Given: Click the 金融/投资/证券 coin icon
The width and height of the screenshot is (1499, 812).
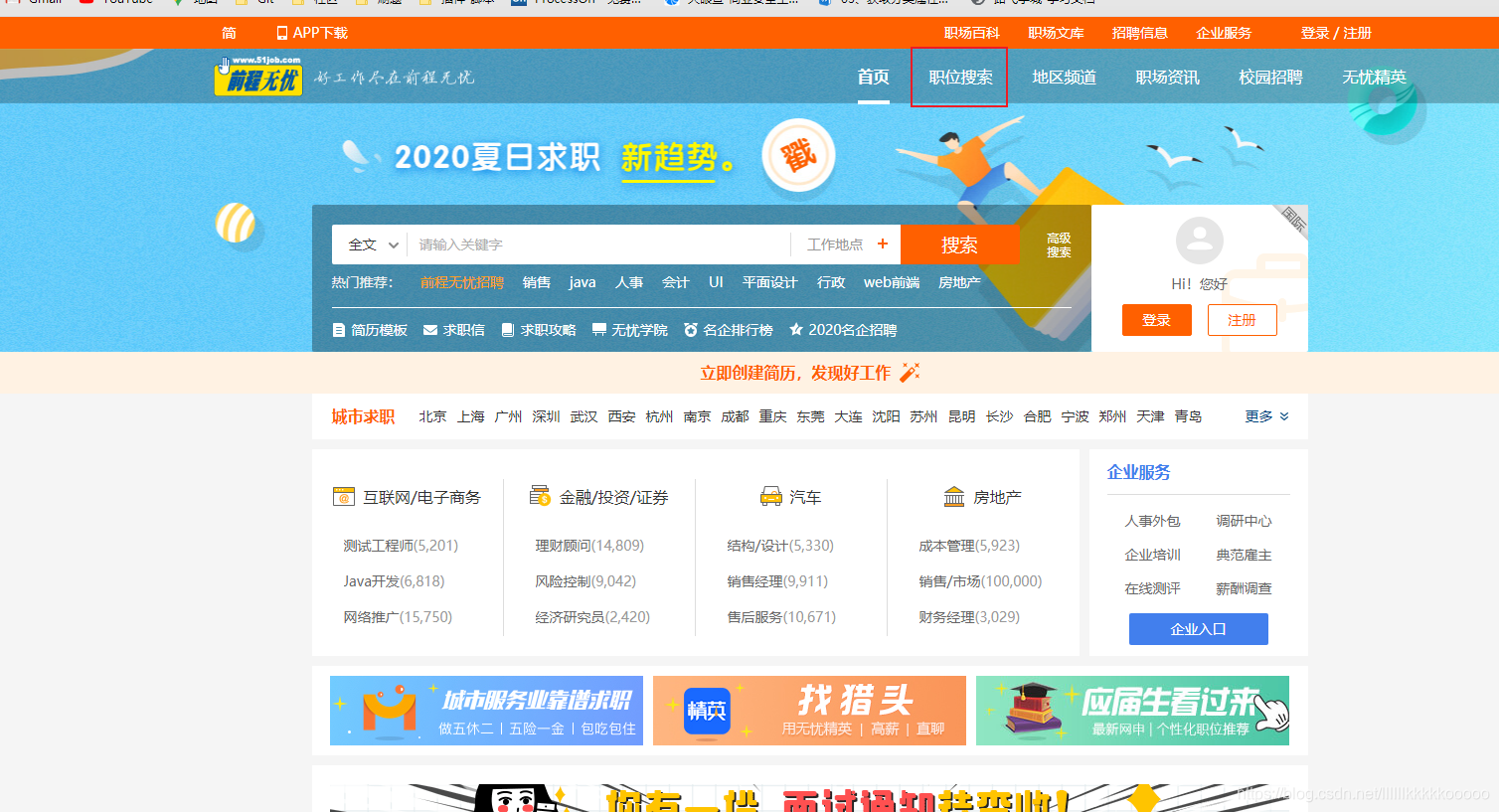Looking at the screenshot, I should point(538,495).
